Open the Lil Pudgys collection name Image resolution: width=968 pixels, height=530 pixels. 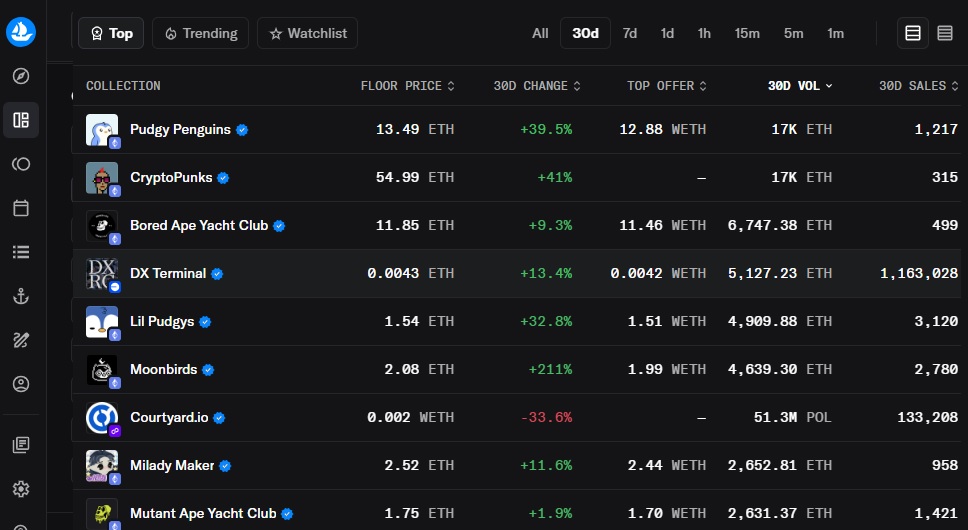162,321
